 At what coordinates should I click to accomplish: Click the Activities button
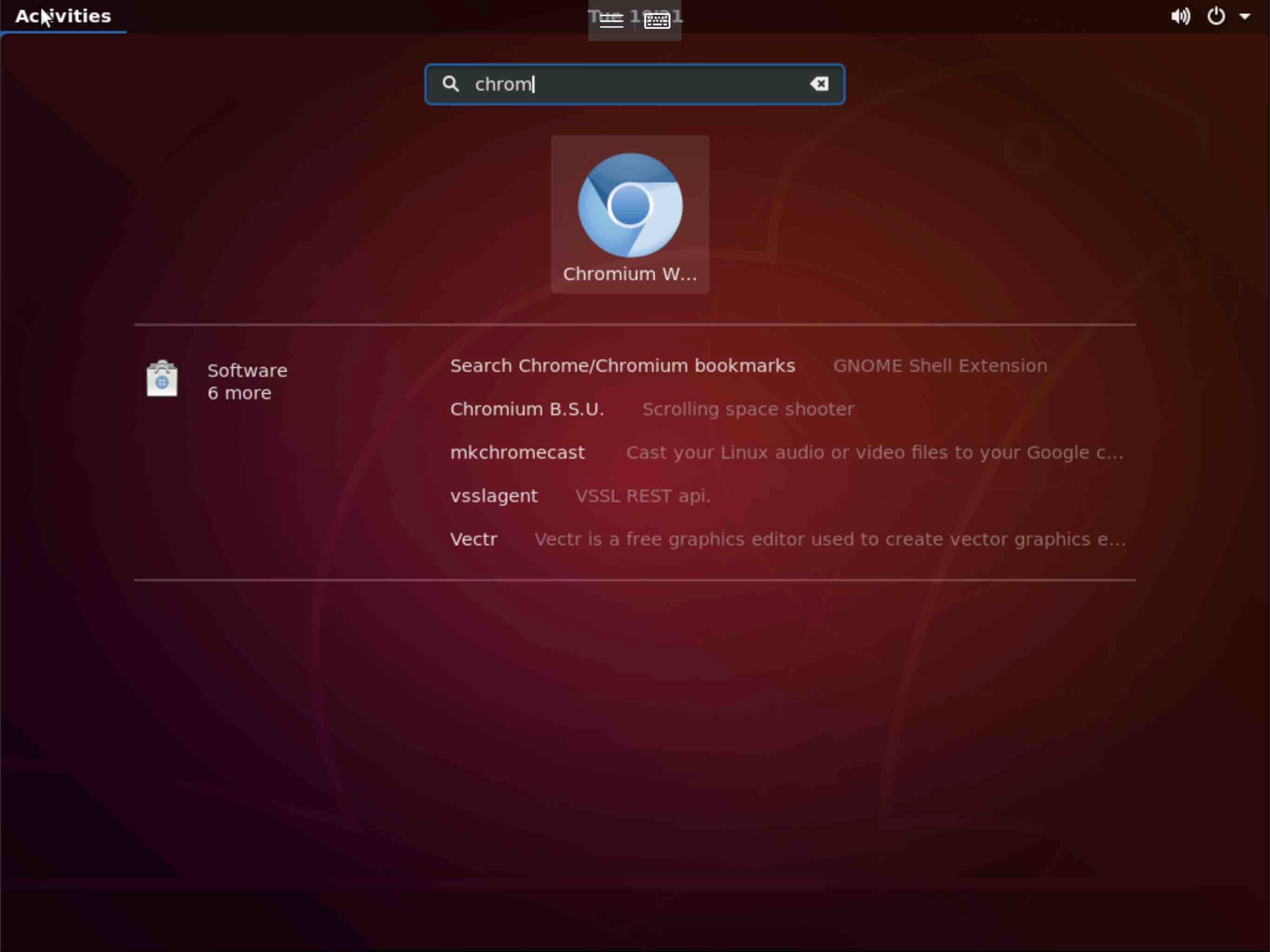(63, 16)
